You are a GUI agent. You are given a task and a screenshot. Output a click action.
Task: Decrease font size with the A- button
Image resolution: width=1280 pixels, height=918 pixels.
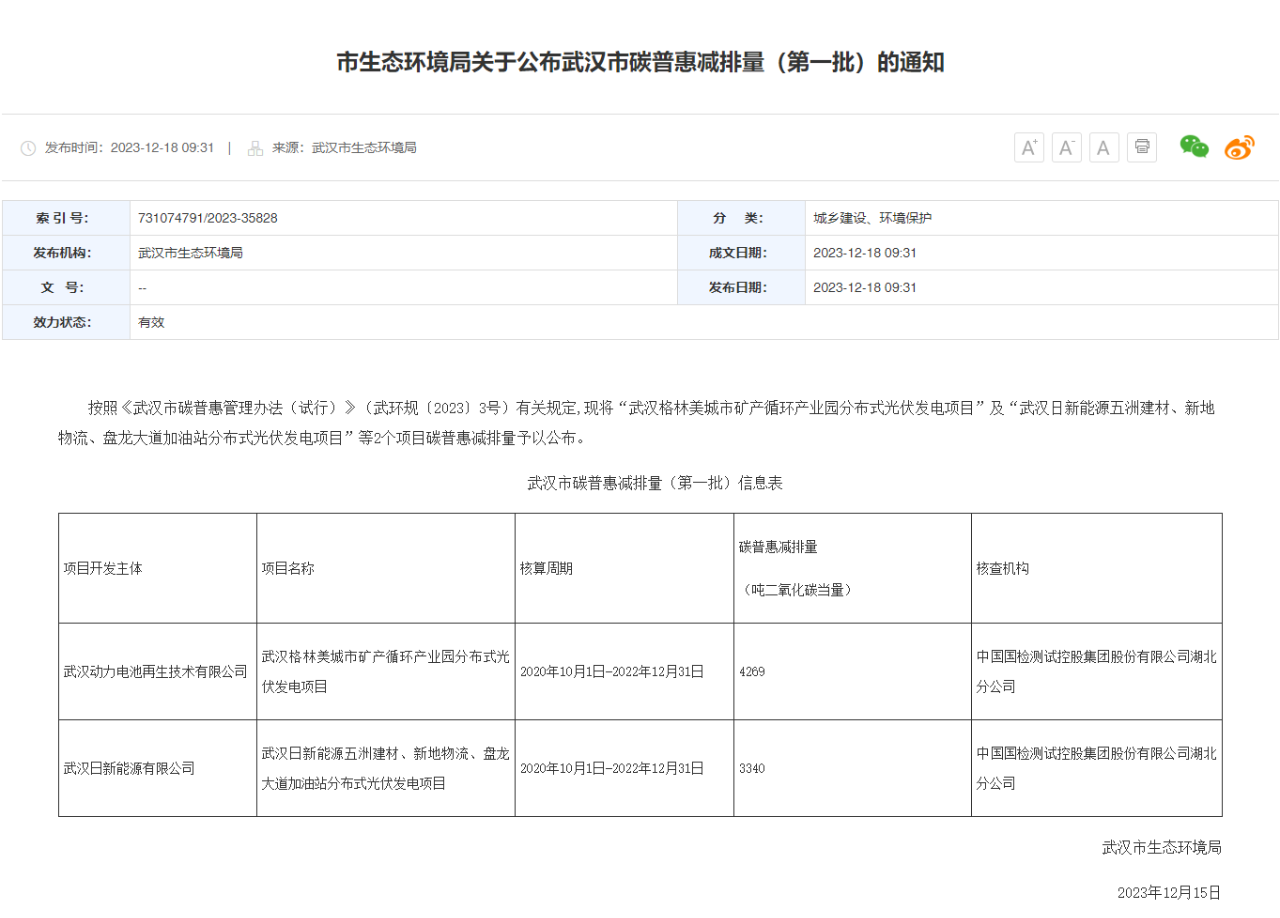tap(1066, 148)
